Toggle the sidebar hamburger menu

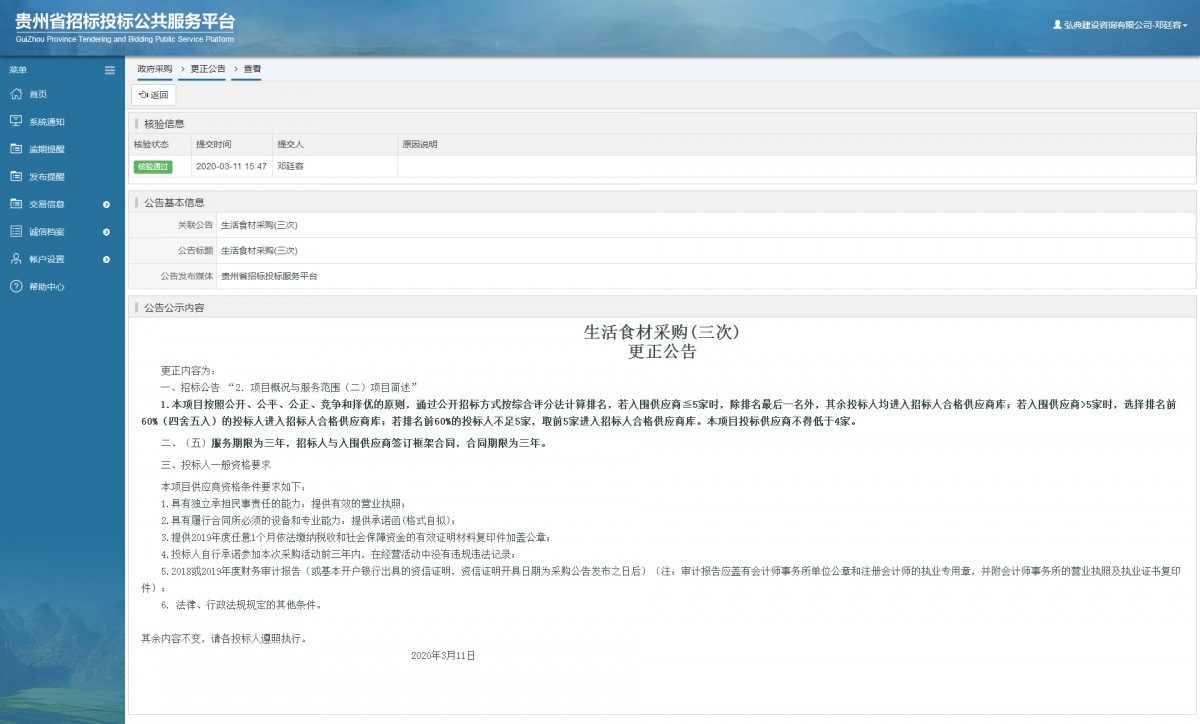(110, 70)
